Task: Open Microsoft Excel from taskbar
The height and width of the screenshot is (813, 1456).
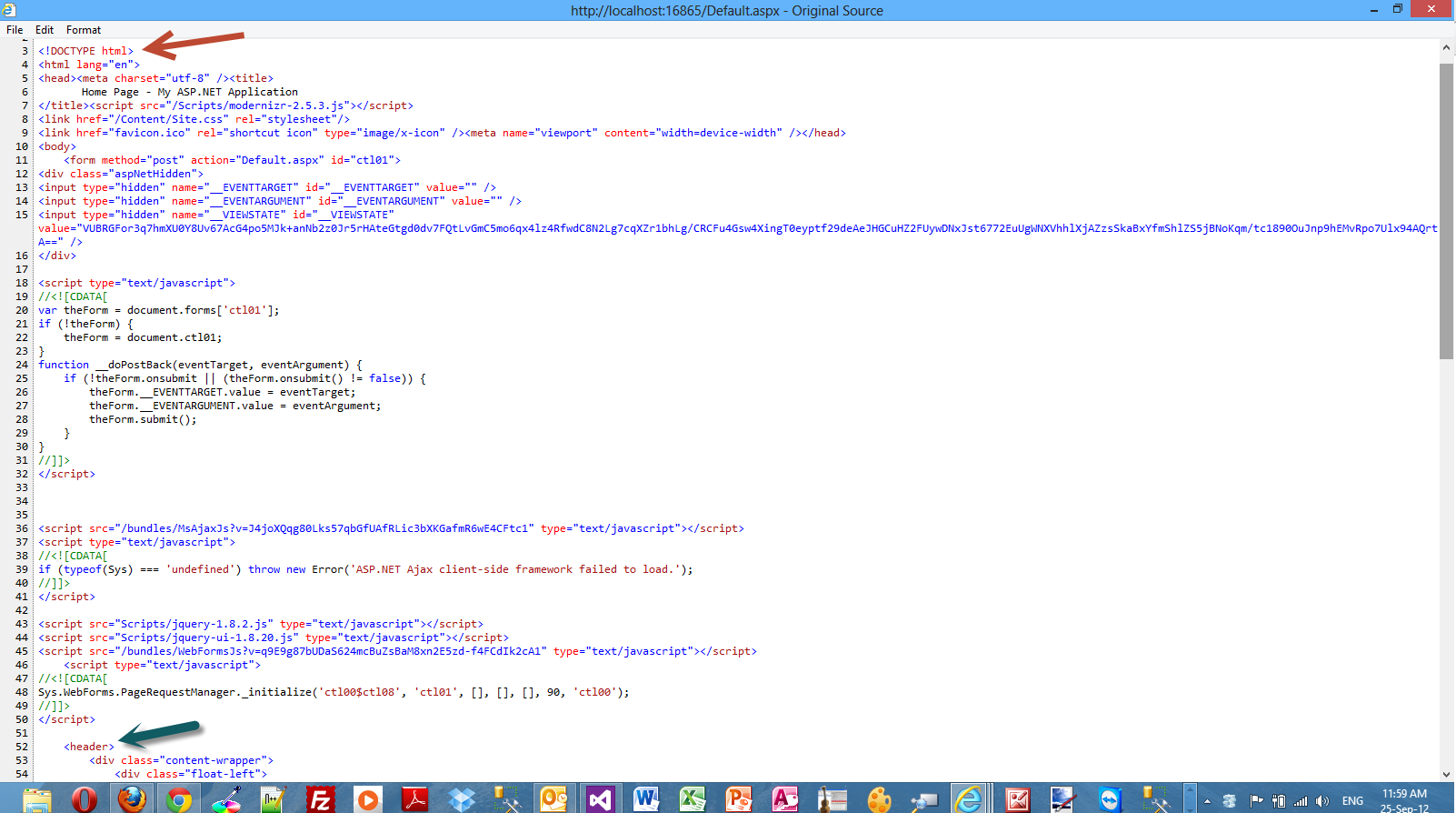Action: coord(693,799)
